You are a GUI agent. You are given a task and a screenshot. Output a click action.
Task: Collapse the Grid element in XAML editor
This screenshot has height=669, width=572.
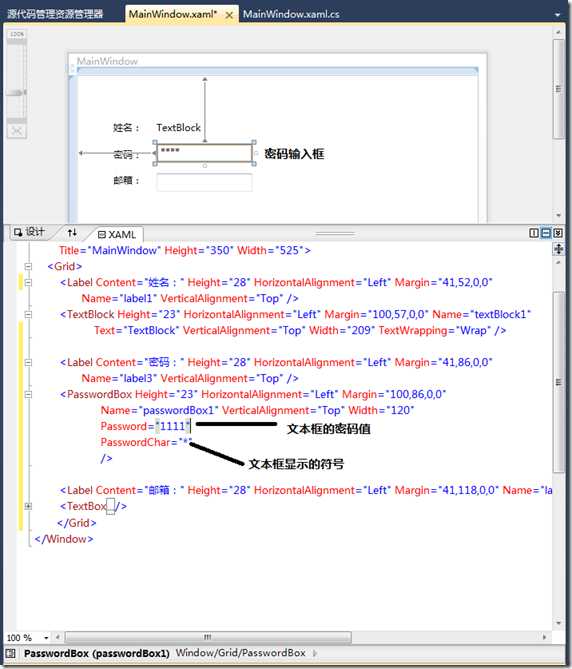[x=28, y=266]
